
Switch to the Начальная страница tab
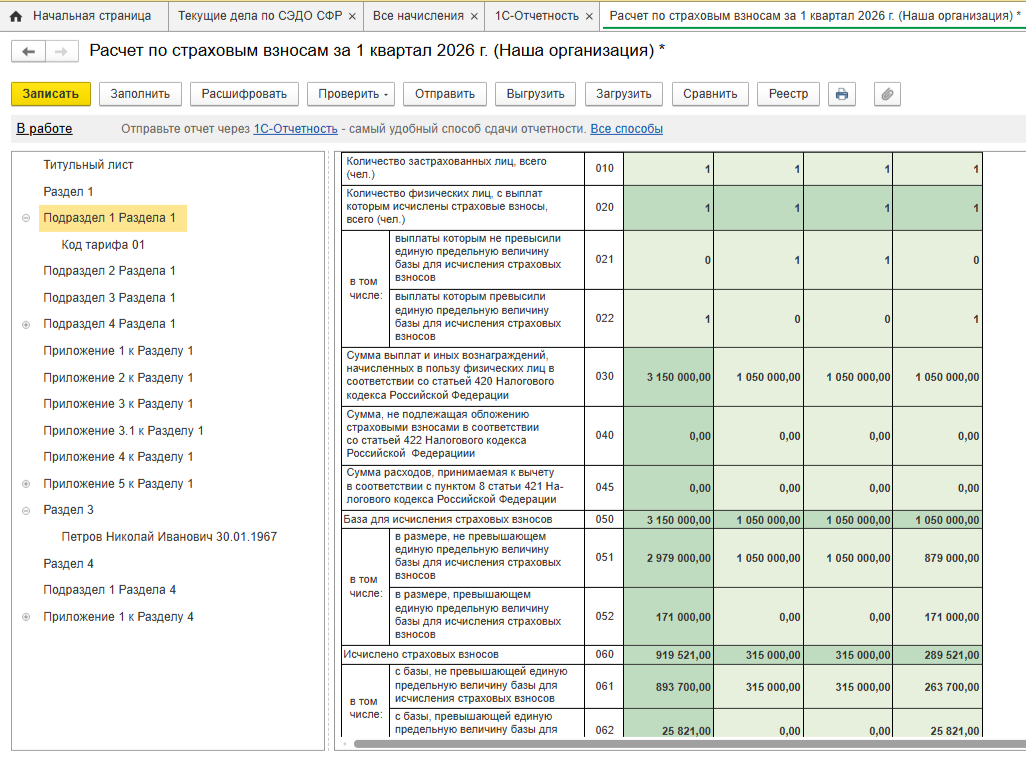click(80, 16)
